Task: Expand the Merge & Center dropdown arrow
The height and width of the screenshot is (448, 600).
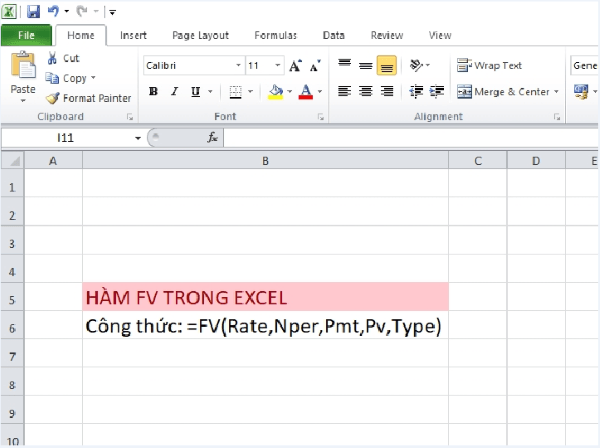Action: tap(556, 92)
